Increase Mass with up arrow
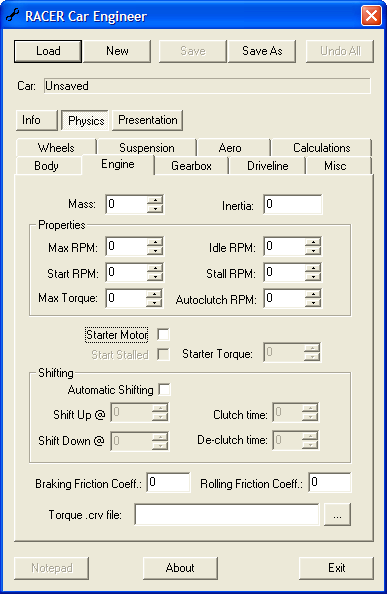Viewport: 387px width, 594px height. pos(155,200)
